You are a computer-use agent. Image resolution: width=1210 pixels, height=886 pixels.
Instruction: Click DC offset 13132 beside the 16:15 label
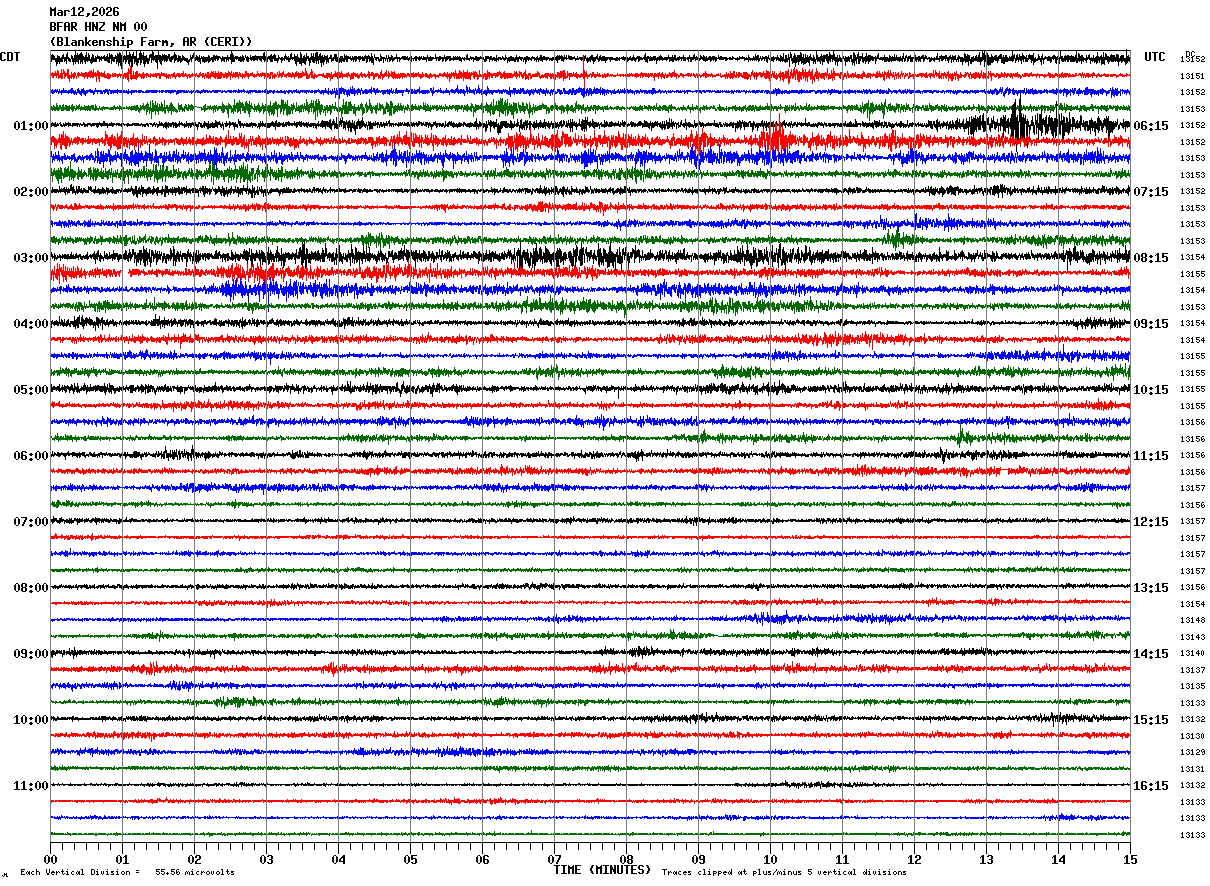coord(1193,786)
